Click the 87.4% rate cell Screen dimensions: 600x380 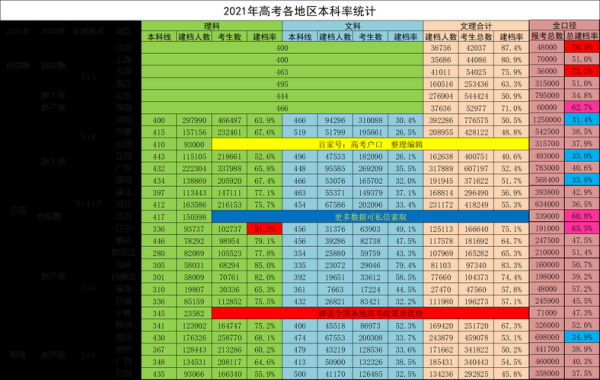511,48
